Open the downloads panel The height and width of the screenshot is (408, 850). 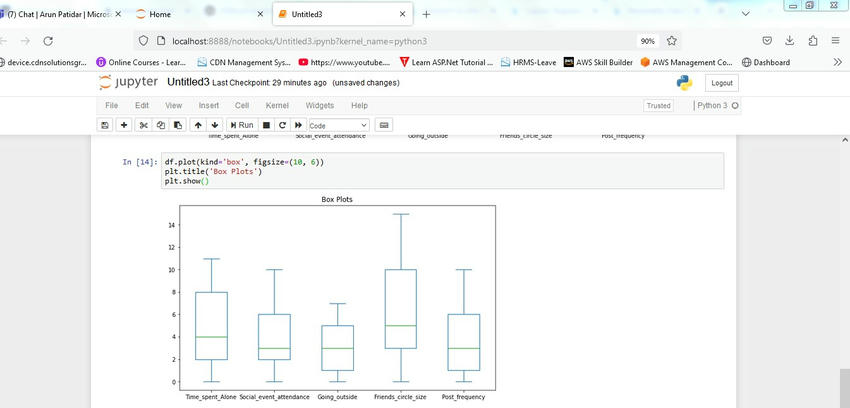pos(790,41)
